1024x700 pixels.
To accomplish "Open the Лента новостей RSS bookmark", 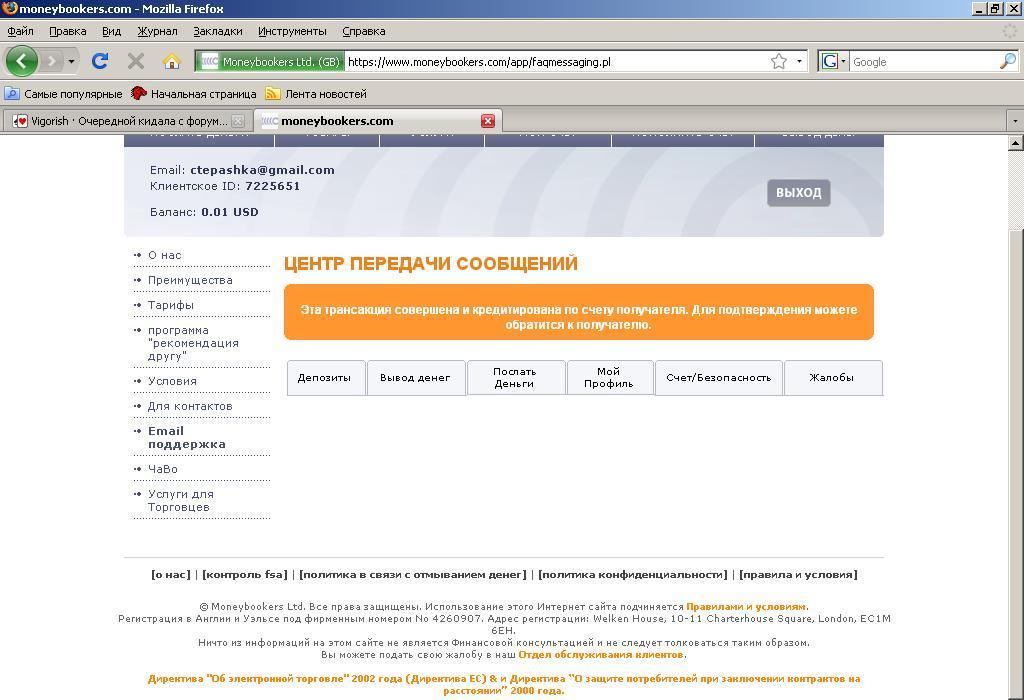I will click(316, 94).
